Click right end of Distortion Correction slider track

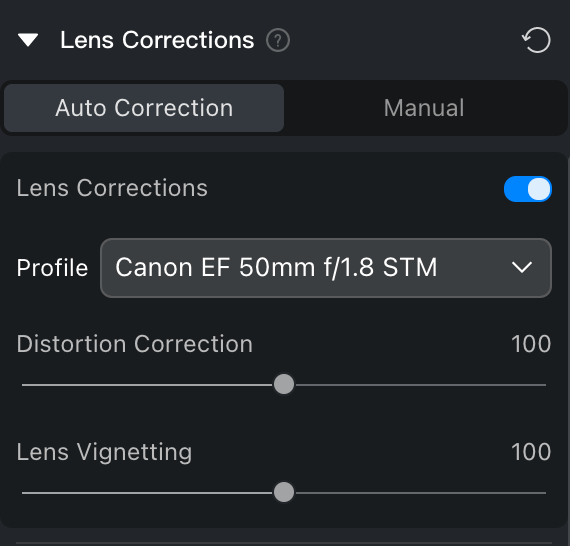pos(543,385)
